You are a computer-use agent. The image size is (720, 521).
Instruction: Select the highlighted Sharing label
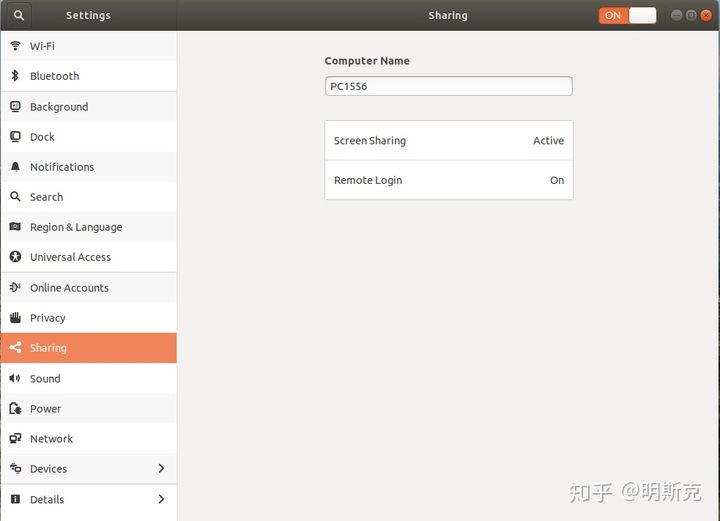[48, 348]
